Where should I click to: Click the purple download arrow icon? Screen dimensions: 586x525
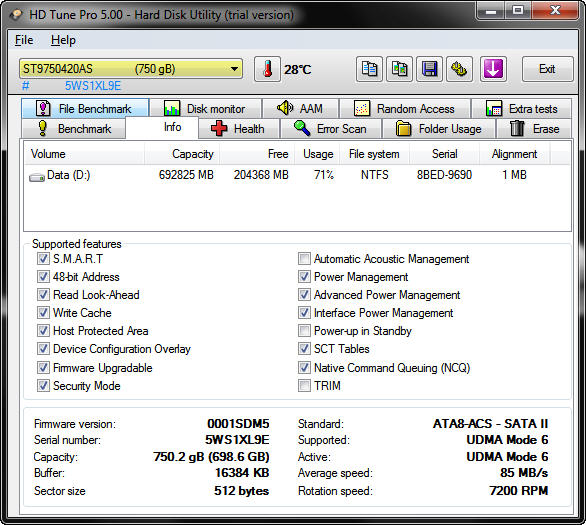coord(493,69)
